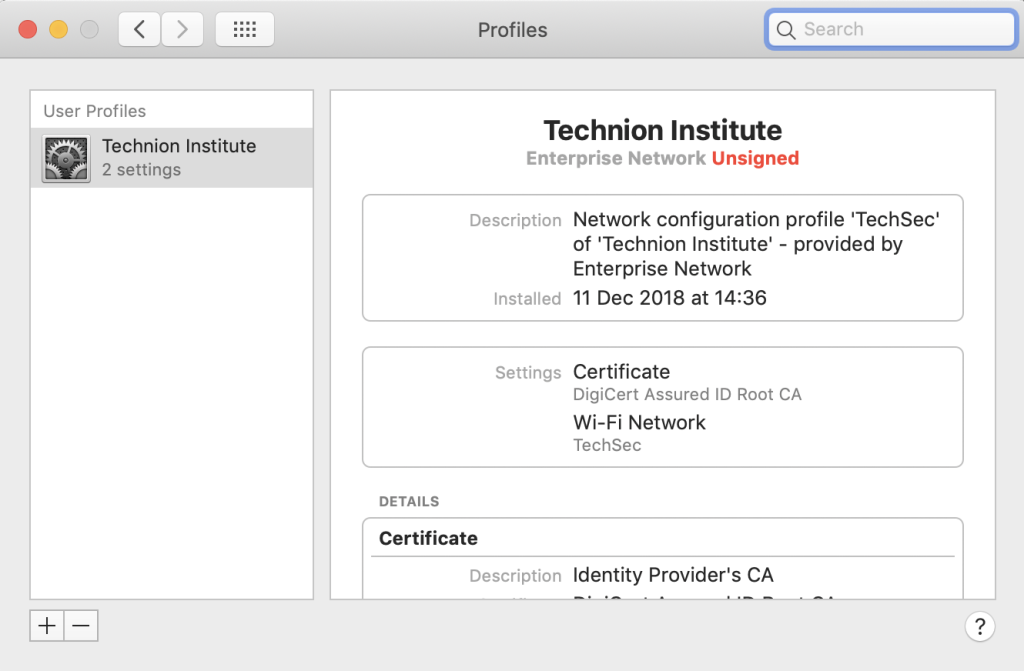Image resolution: width=1024 pixels, height=671 pixels.
Task: Click the 'Profiles' window title
Action: pos(513,30)
